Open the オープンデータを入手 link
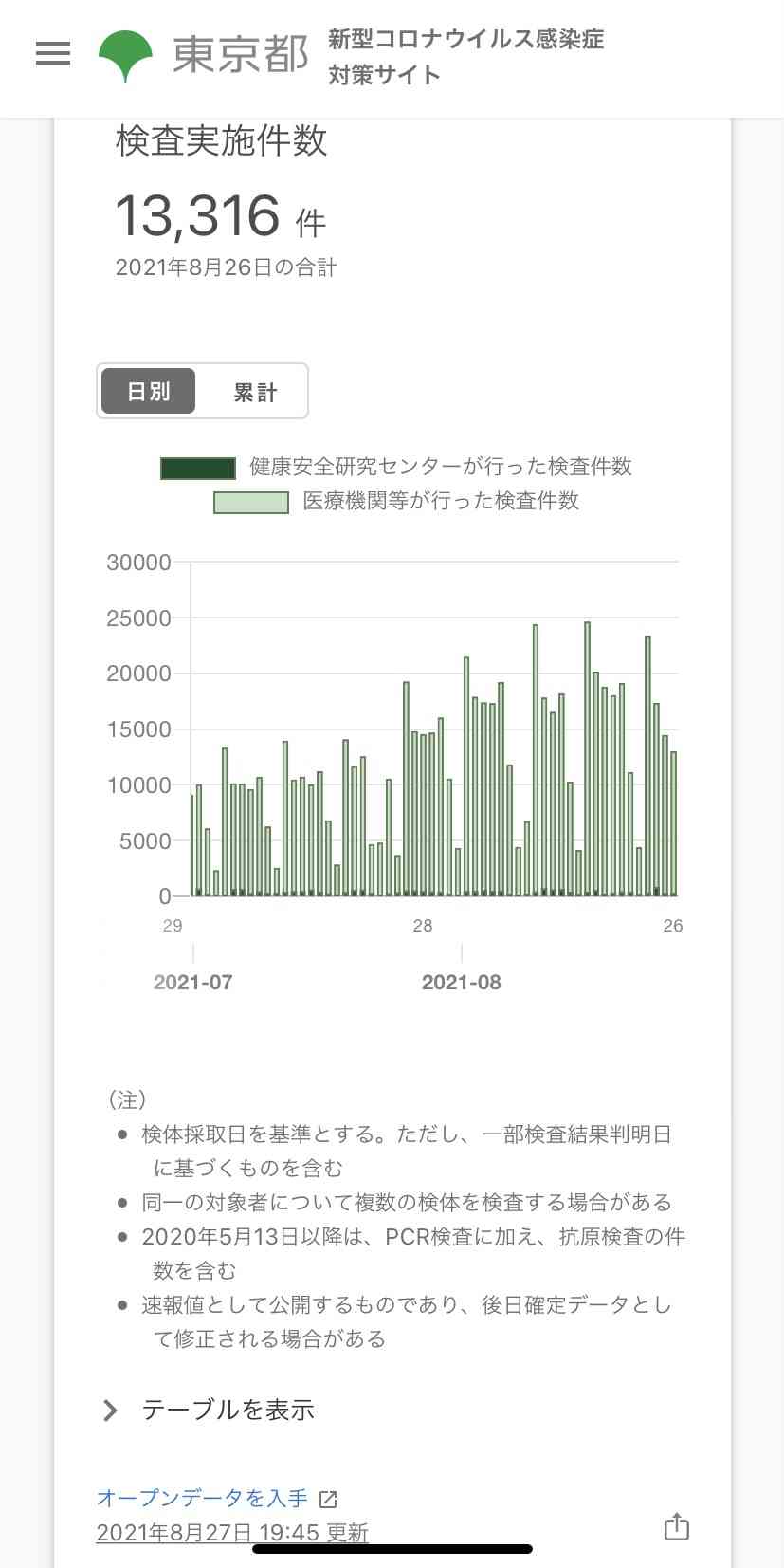This screenshot has height=1568, width=784. [x=202, y=1498]
